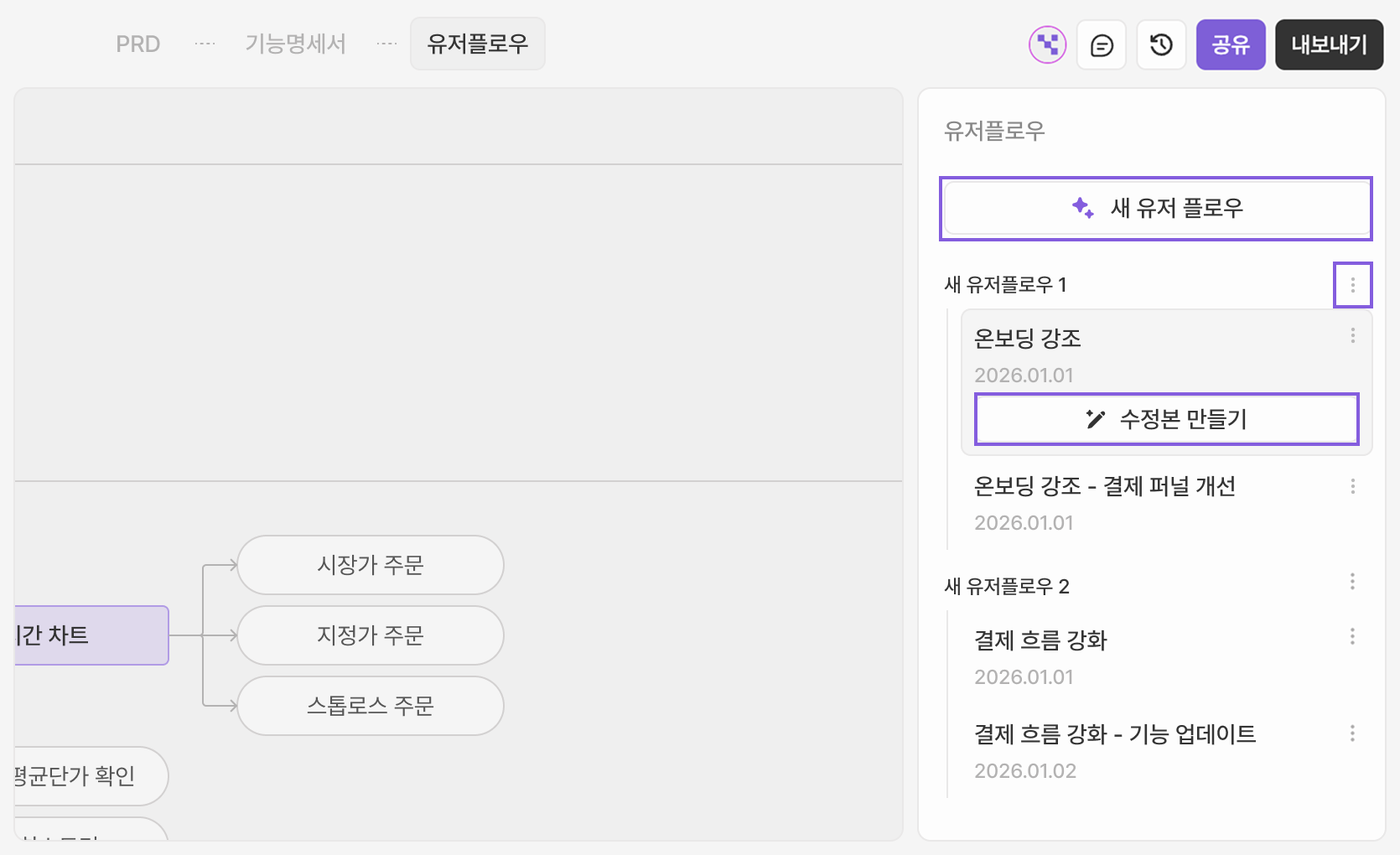Open options for 온보딩 강조 - 결제 퍼널 개선

pyautogui.click(x=1352, y=486)
